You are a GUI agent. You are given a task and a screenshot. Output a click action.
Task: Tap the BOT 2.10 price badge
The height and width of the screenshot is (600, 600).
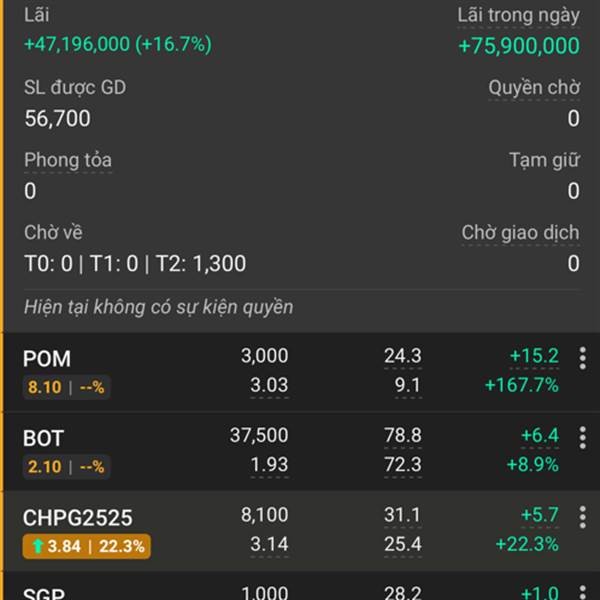pyautogui.click(x=66, y=466)
